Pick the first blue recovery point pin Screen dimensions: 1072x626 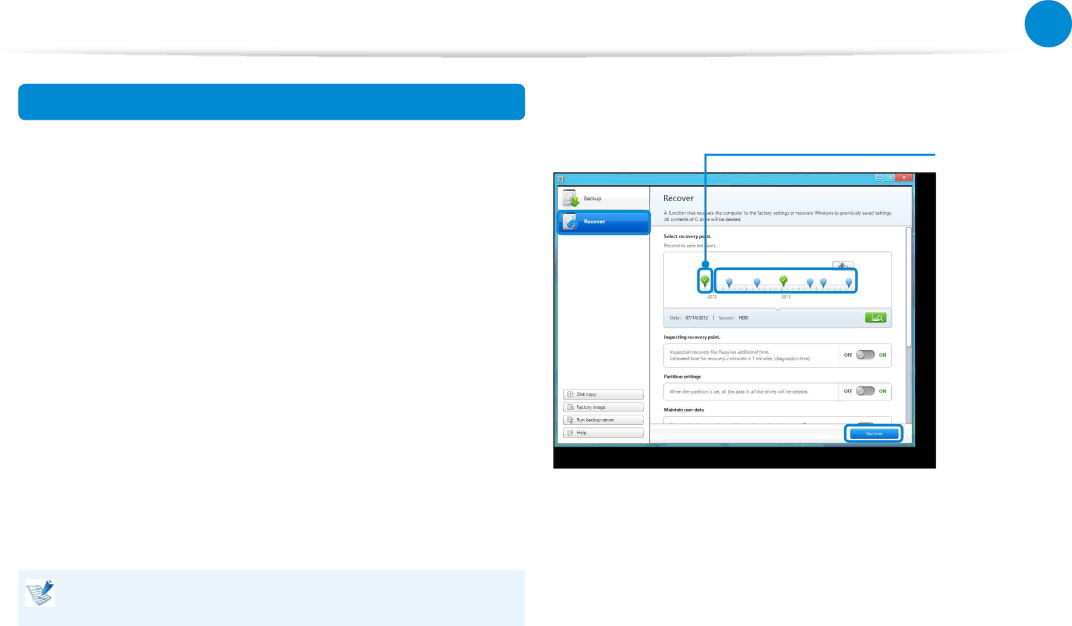(729, 283)
